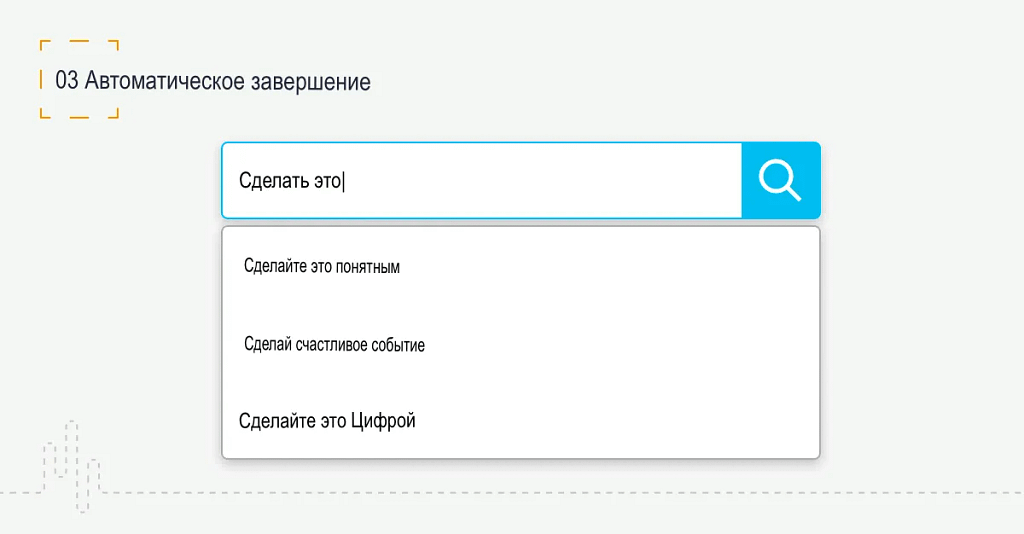1024x534 pixels.
Task: Click the orange vertical bar beside the heading
Action: tap(41, 80)
